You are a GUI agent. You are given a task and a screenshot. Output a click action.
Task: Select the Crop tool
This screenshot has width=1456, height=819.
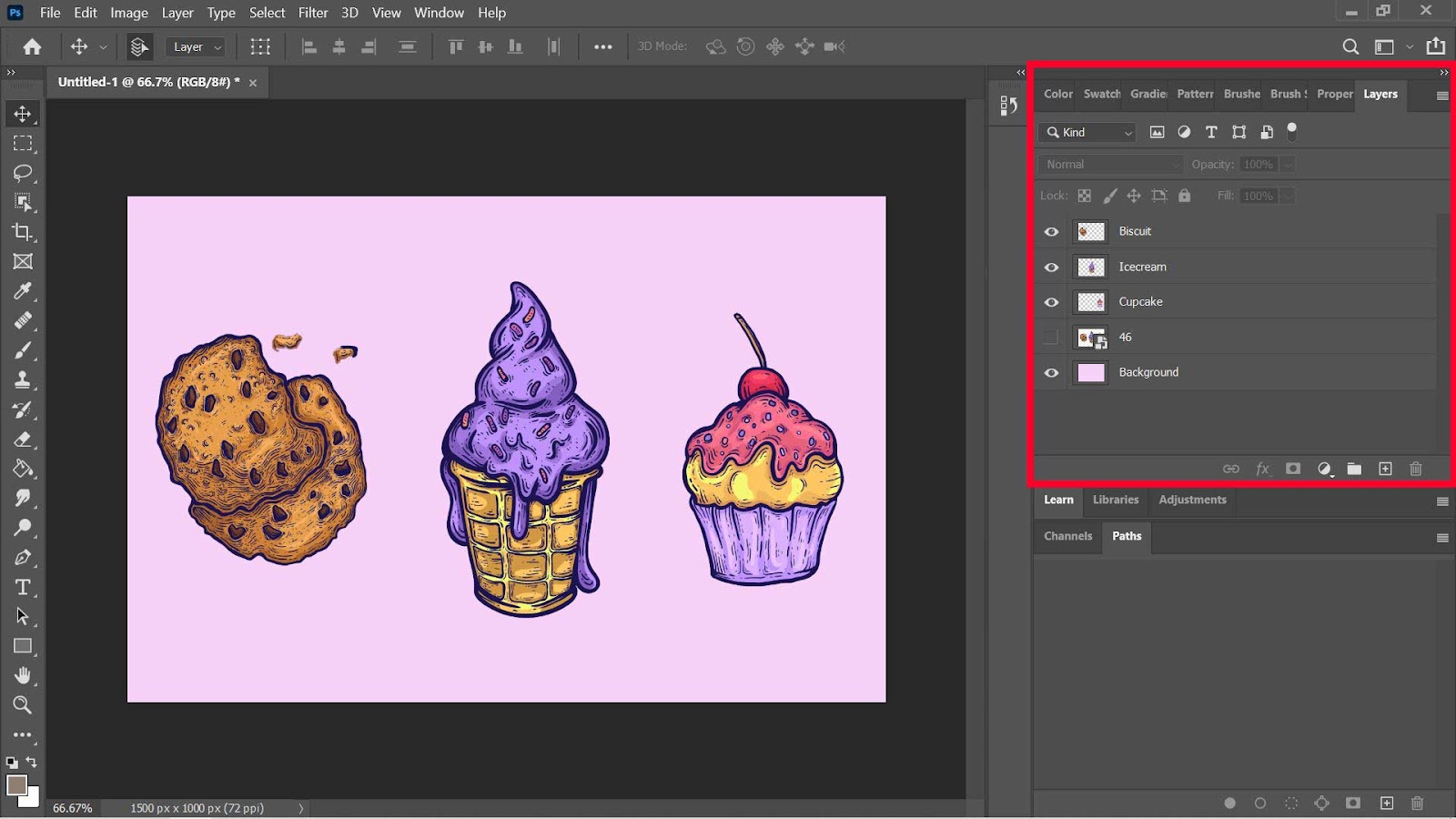(x=23, y=232)
